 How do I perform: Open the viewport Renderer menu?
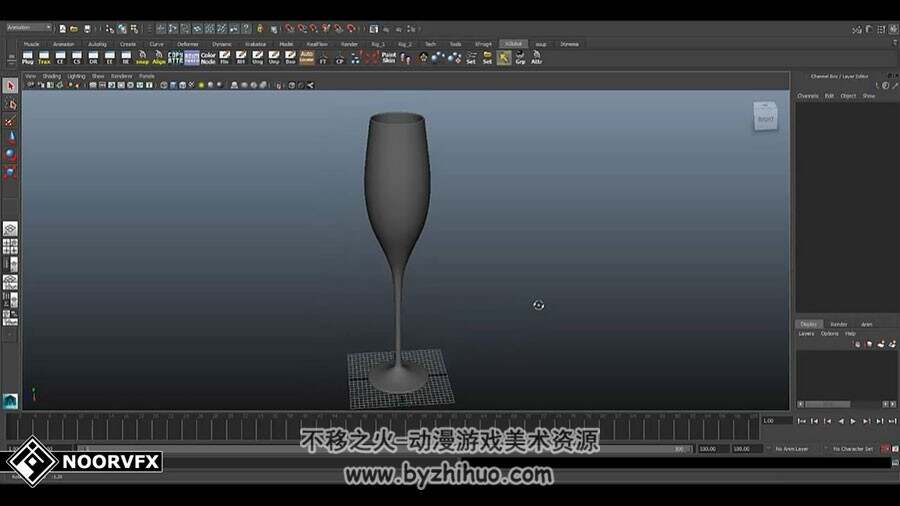click(121, 76)
